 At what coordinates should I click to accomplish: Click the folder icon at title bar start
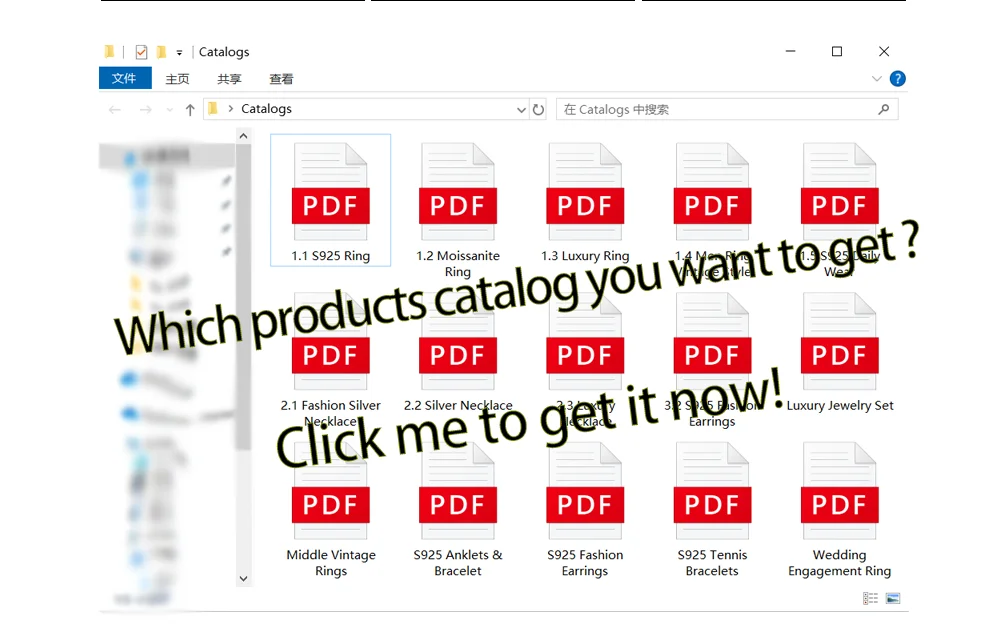click(109, 51)
